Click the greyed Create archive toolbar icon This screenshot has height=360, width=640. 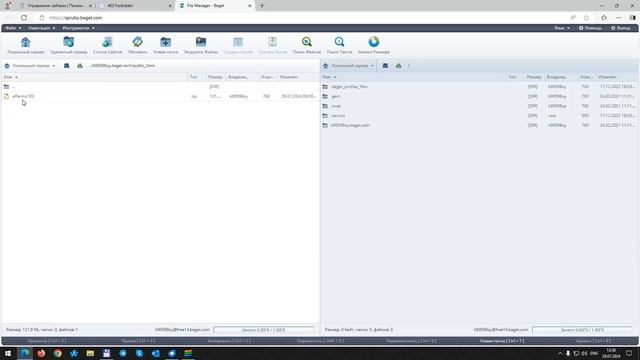tap(238, 42)
